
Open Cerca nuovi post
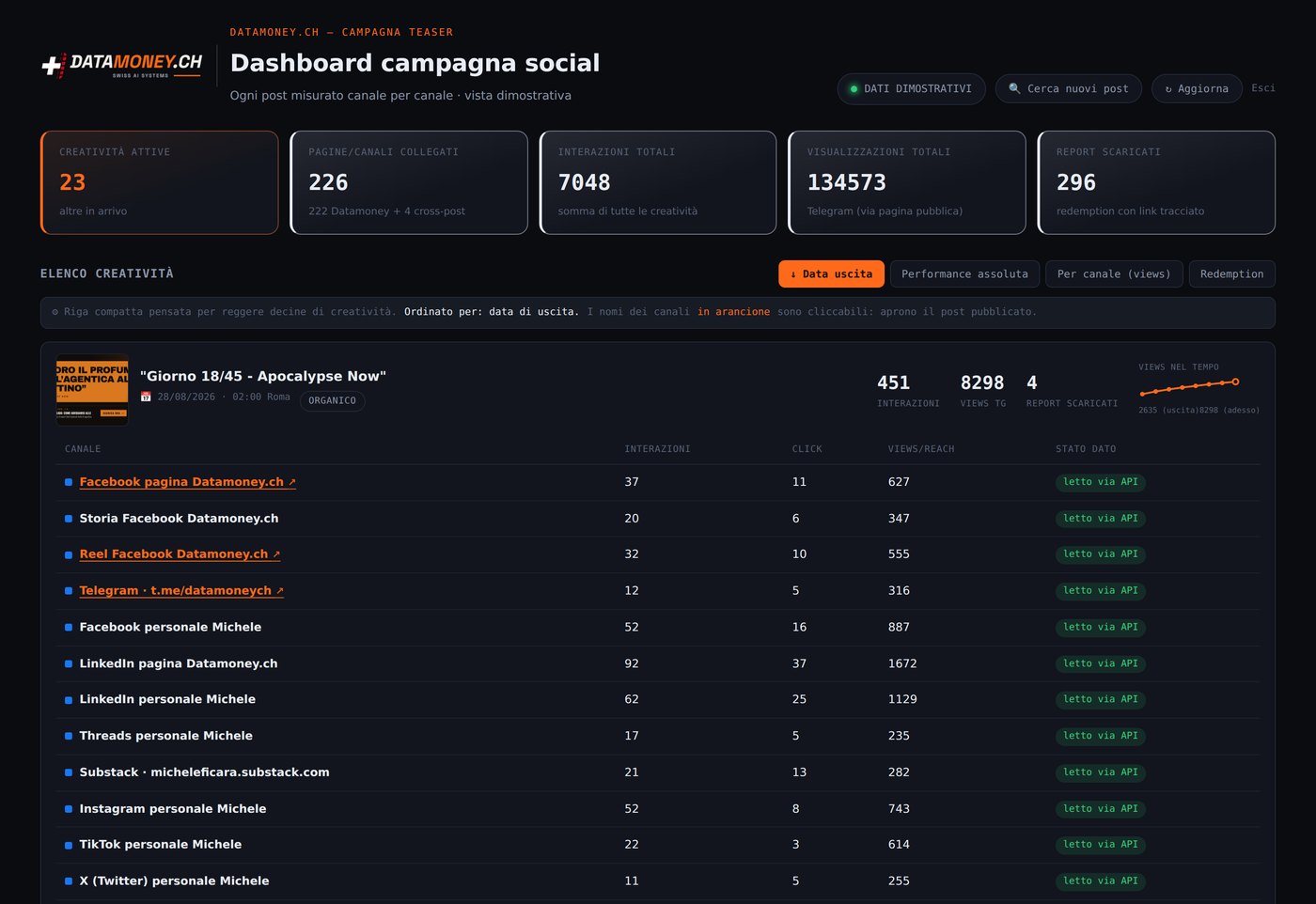pos(1069,88)
